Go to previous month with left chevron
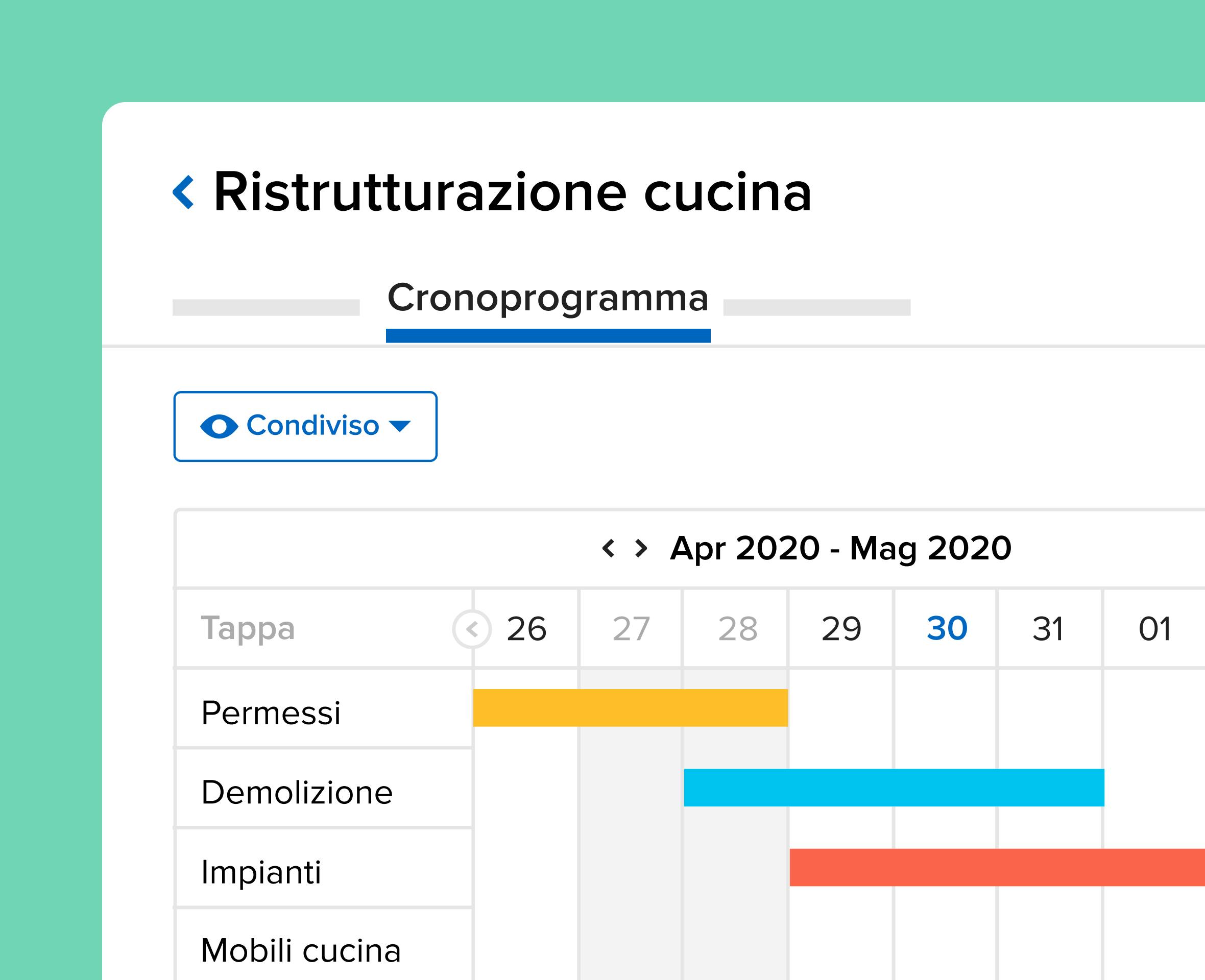Viewport: 1205px width, 980px height. (608, 548)
